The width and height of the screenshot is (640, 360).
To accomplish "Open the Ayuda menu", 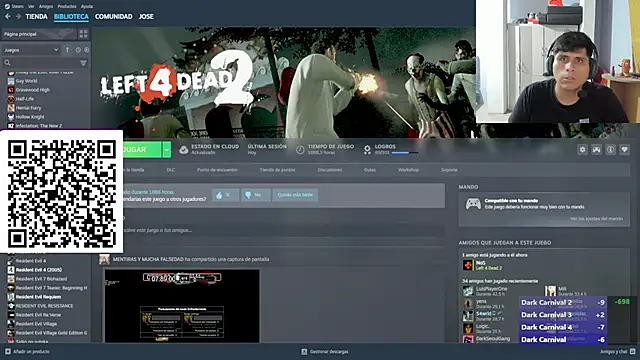I will pyautogui.click(x=87, y=6).
